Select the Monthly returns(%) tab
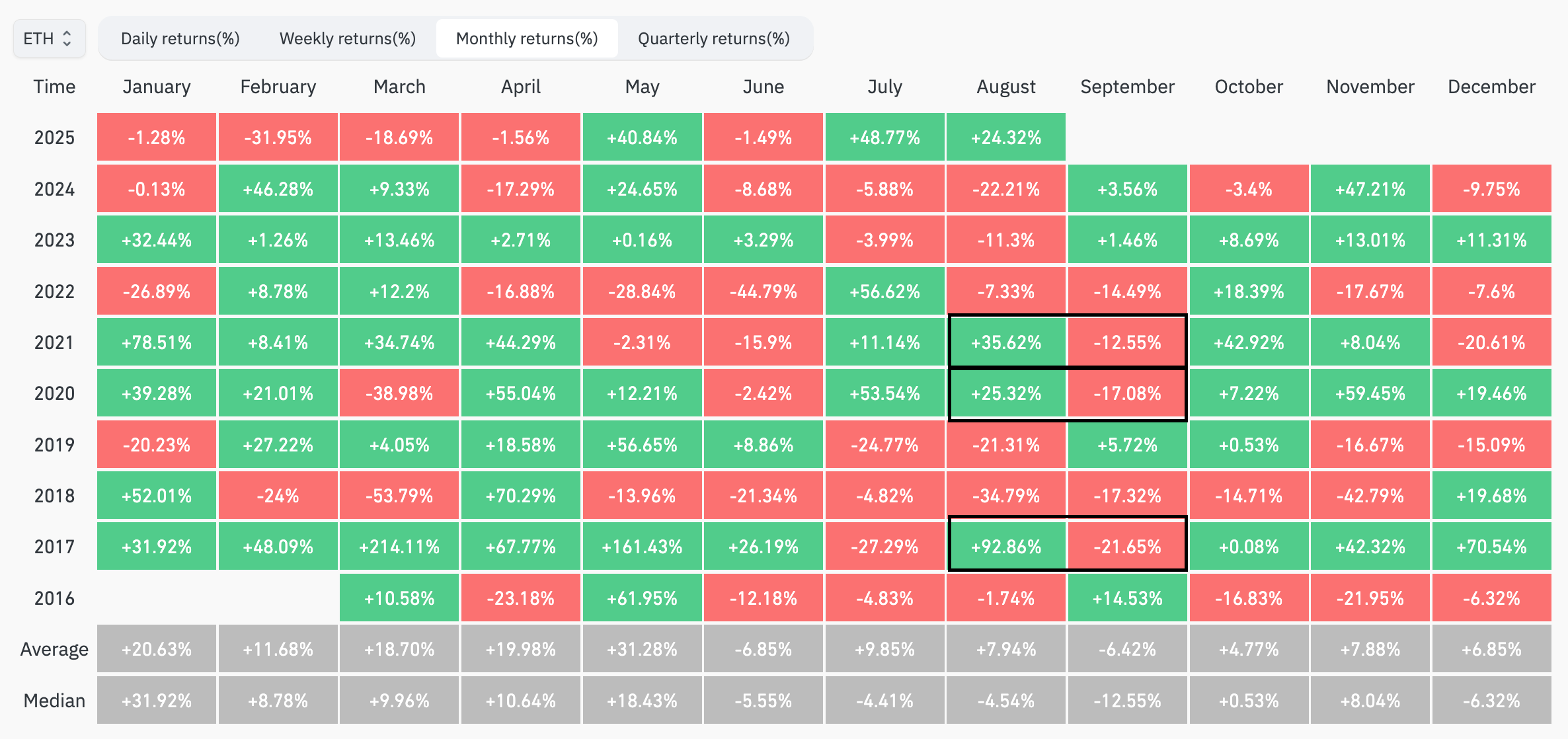 [x=527, y=38]
